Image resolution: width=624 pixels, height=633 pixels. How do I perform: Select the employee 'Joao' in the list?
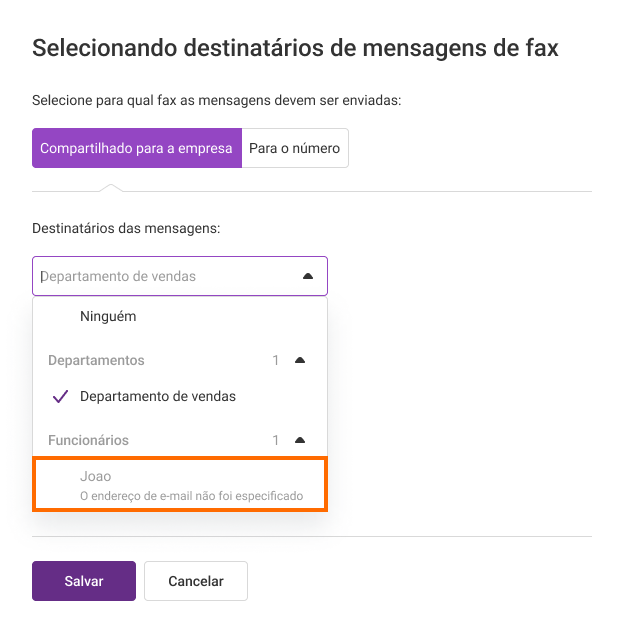pos(180,484)
